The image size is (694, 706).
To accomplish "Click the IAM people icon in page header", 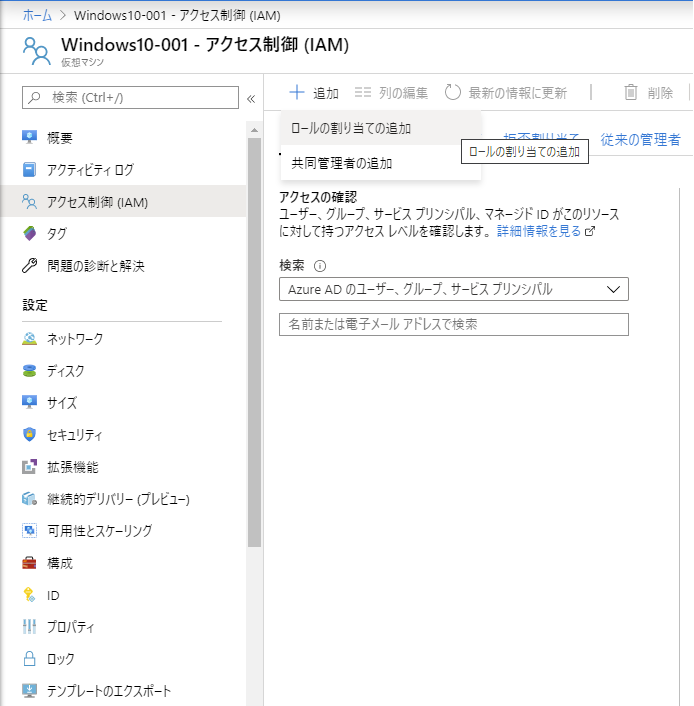I will 36,51.
